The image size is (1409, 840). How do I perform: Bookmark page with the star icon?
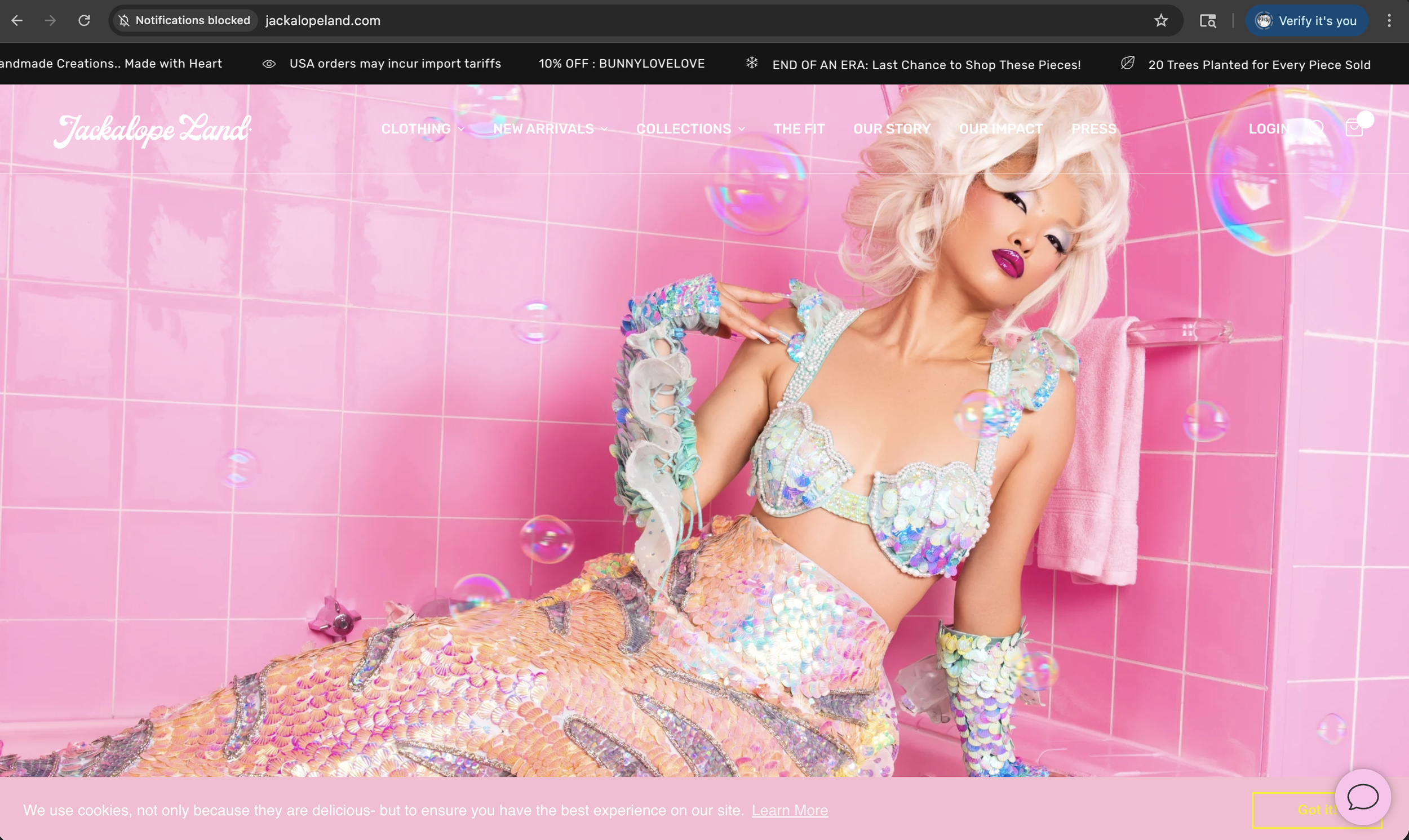tap(1161, 21)
